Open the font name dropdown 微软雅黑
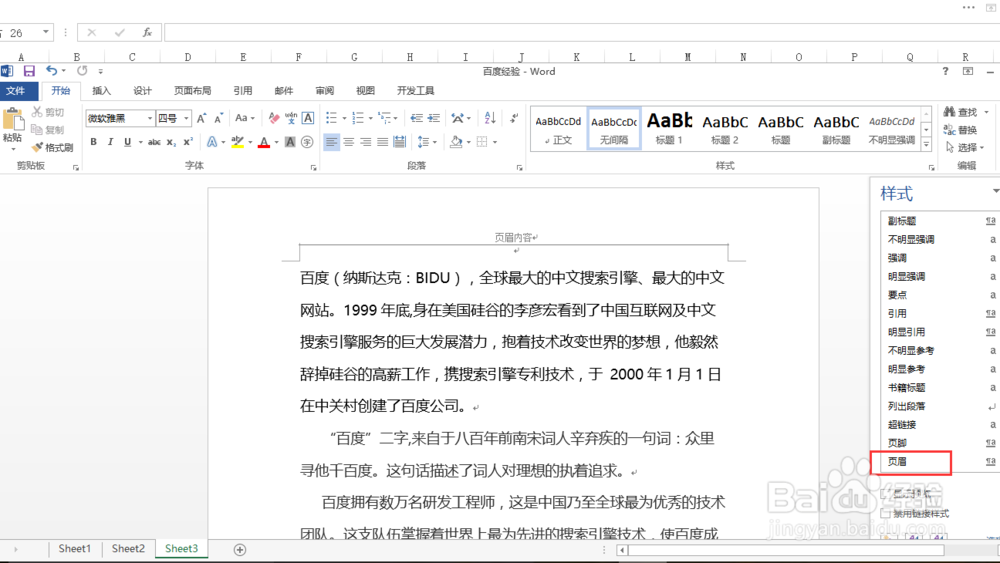This screenshot has height=563, width=1000. (150, 119)
